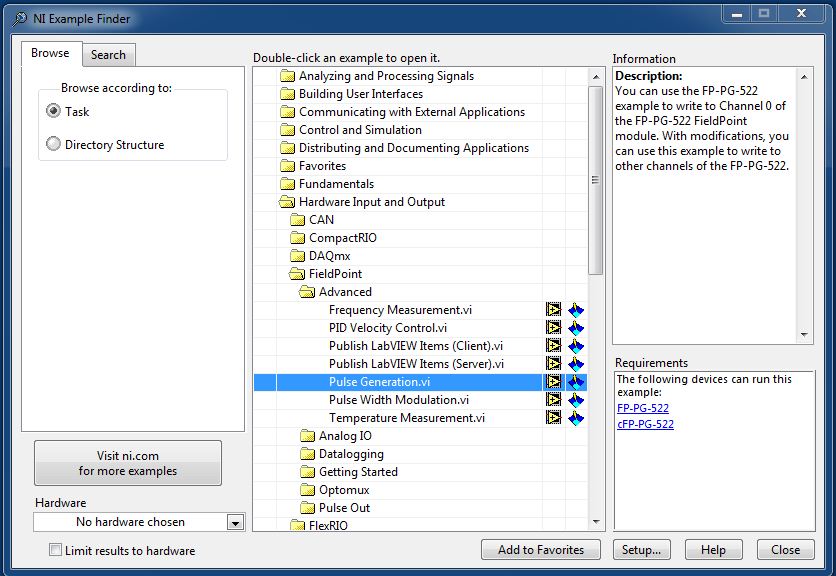Open the Setup... button

(641, 549)
